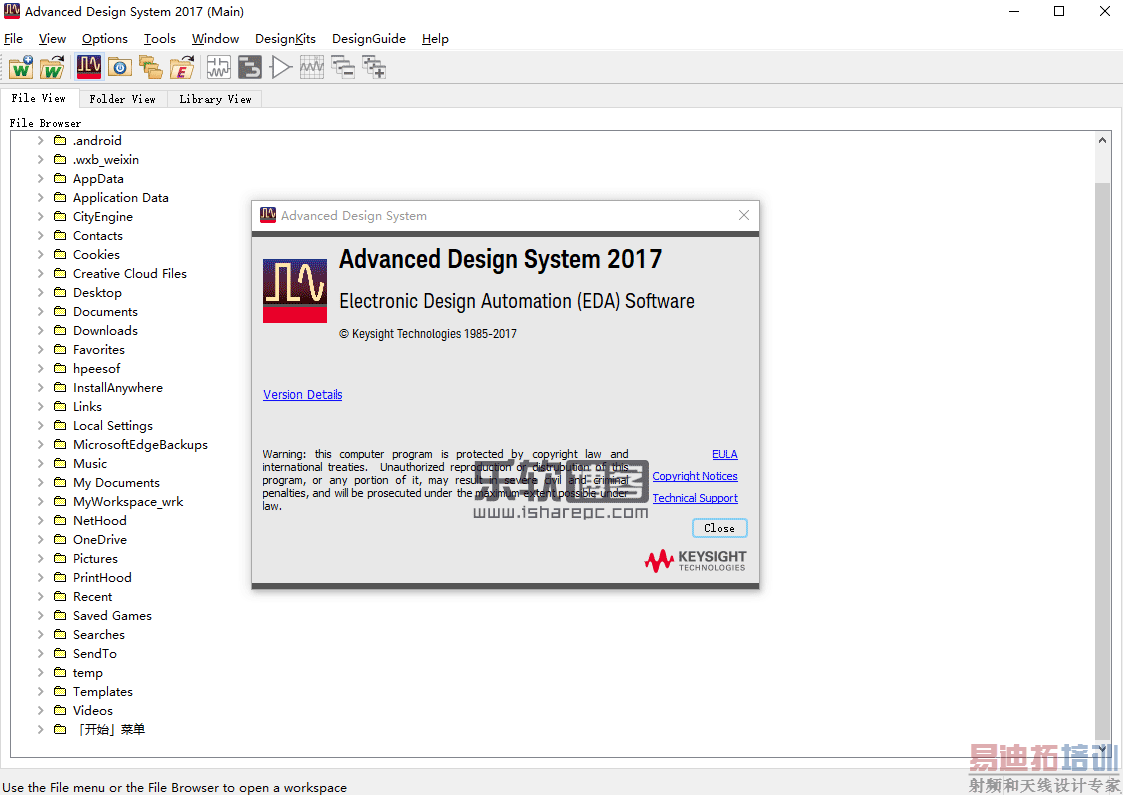Select the Searches folder row
The image size is (1123, 795).
(99, 635)
